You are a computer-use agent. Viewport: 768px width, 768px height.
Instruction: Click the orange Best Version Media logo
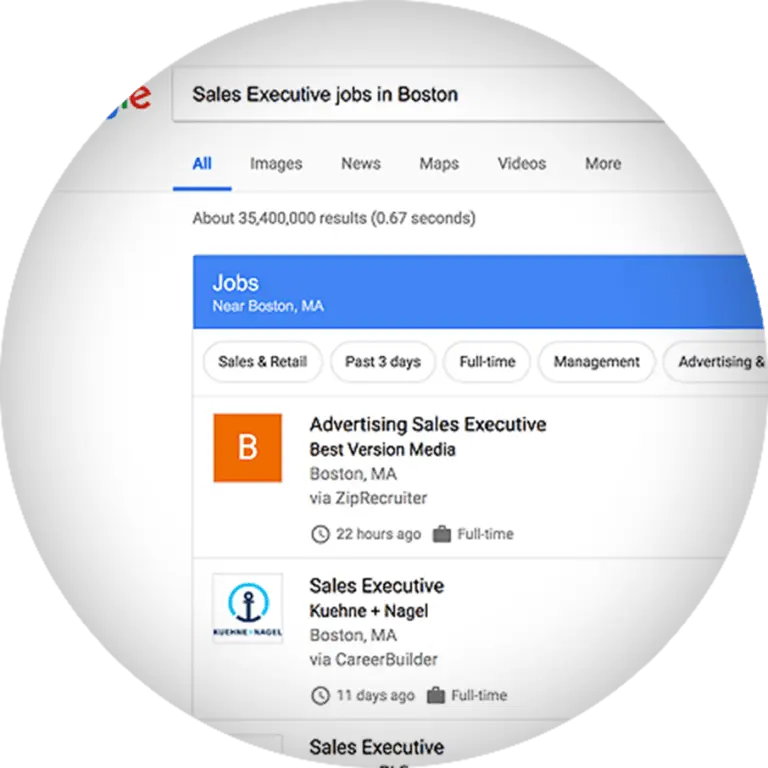[x=247, y=448]
